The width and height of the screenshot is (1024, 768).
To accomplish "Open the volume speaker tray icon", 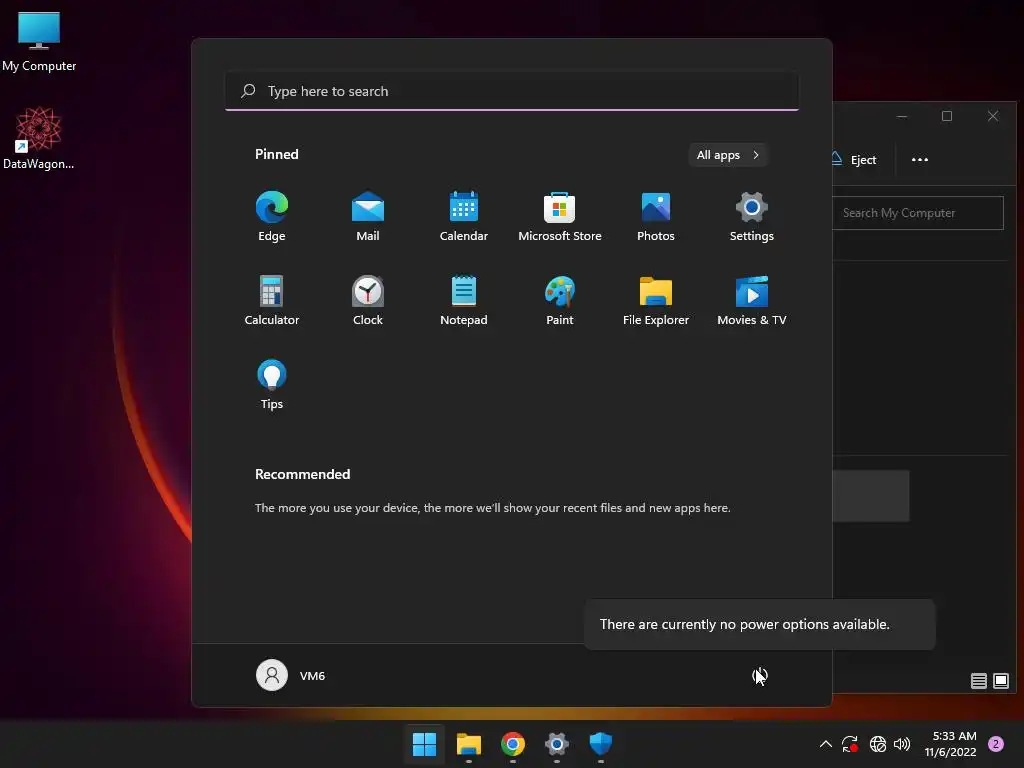I will tap(902, 744).
